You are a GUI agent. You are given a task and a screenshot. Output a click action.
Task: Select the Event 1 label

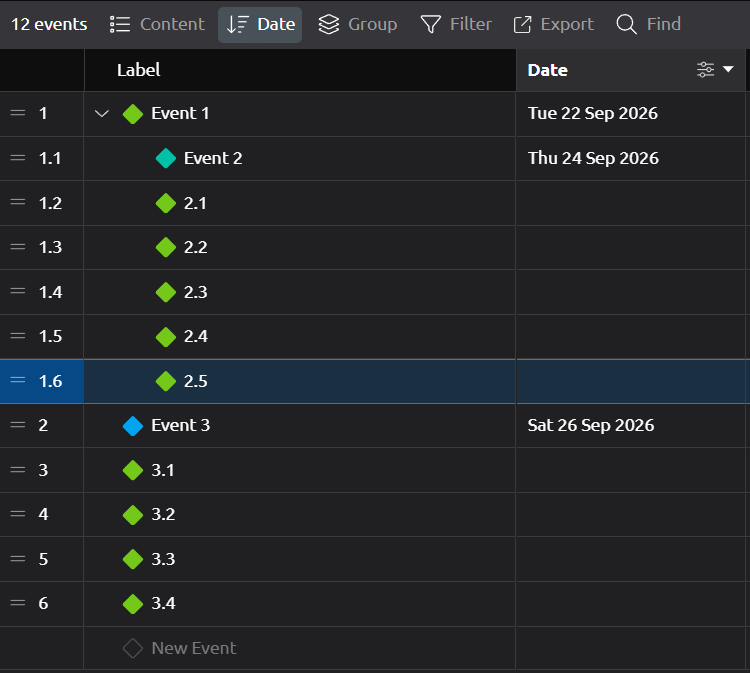click(x=180, y=114)
